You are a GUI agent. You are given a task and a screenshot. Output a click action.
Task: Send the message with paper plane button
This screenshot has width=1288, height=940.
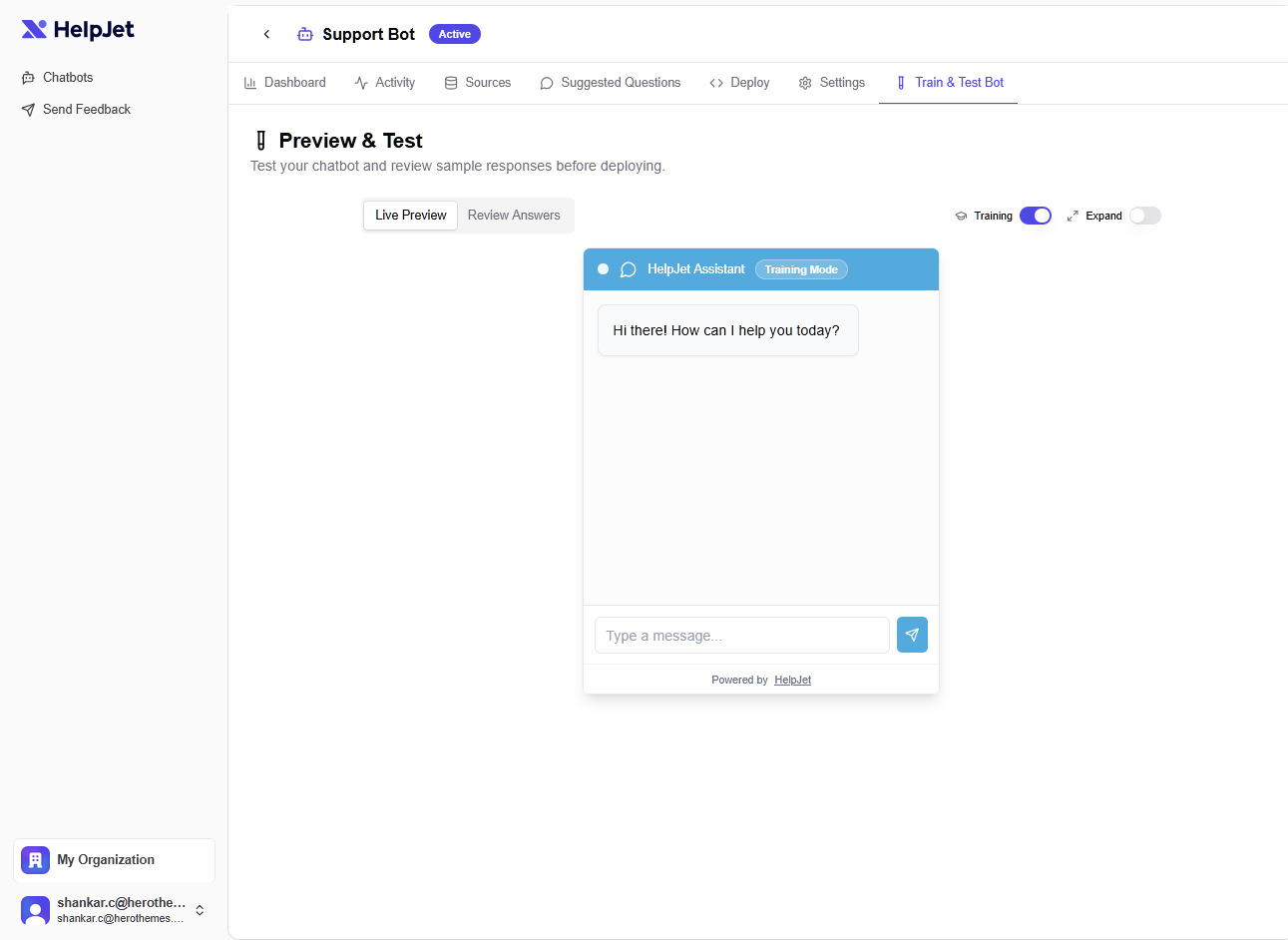pyautogui.click(x=912, y=635)
